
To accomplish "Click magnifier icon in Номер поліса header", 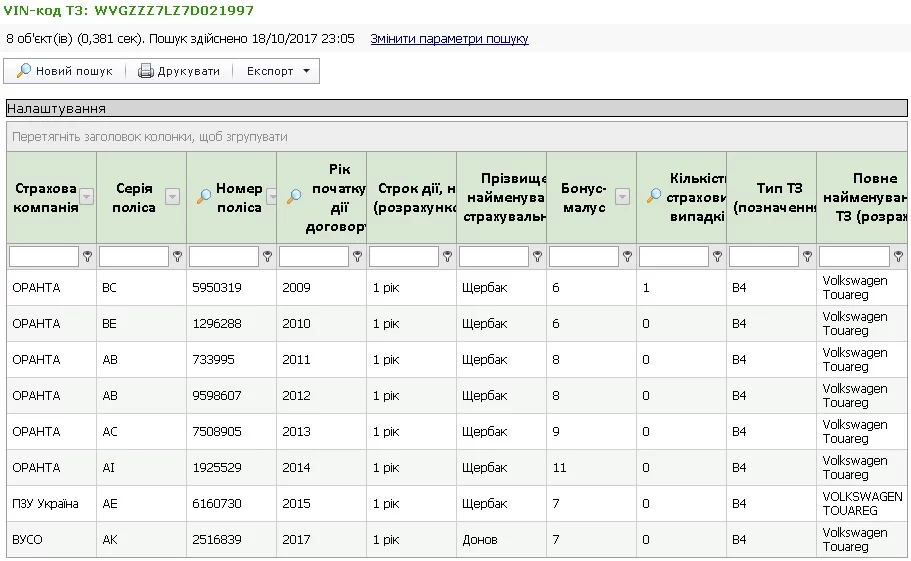I will pyautogui.click(x=203, y=197).
